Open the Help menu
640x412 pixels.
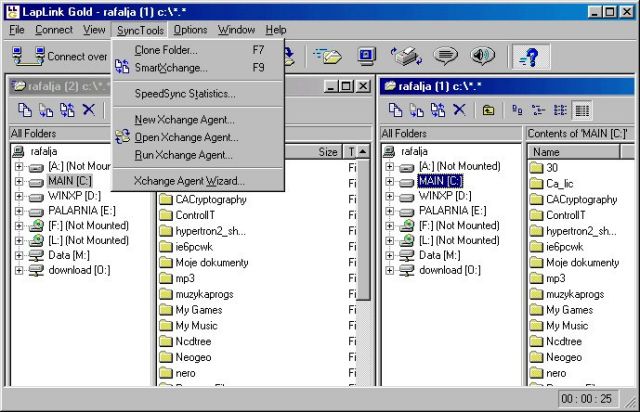pyautogui.click(x=276, y=30)
